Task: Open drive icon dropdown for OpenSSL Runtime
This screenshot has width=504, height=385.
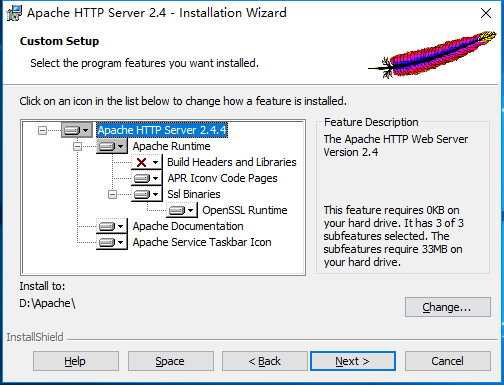Action: point(182,210)
